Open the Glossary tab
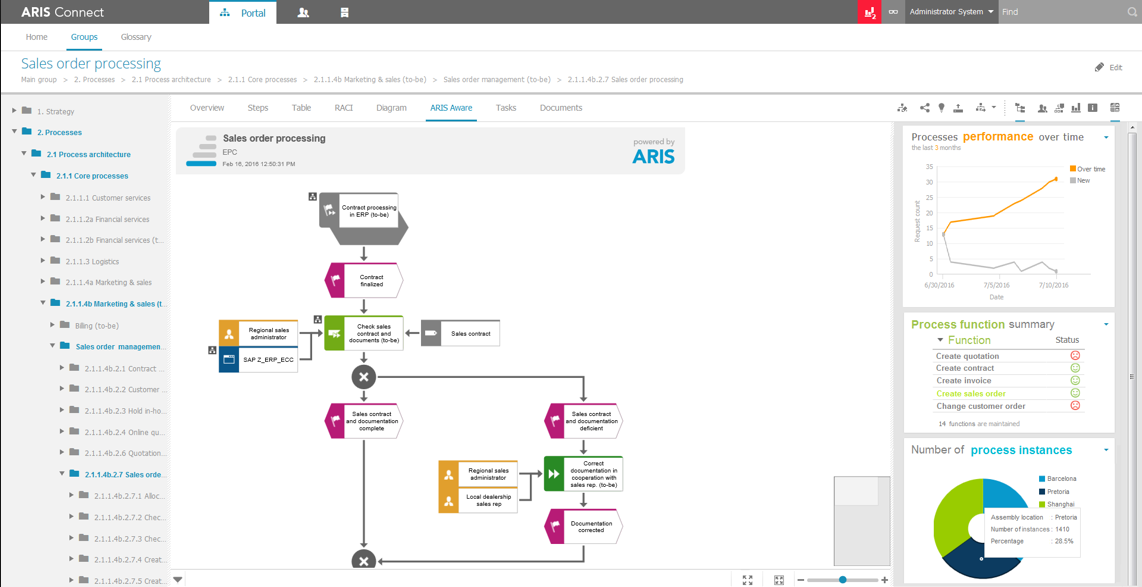This screenshot has width=1142, height=587. click(136, 36)
